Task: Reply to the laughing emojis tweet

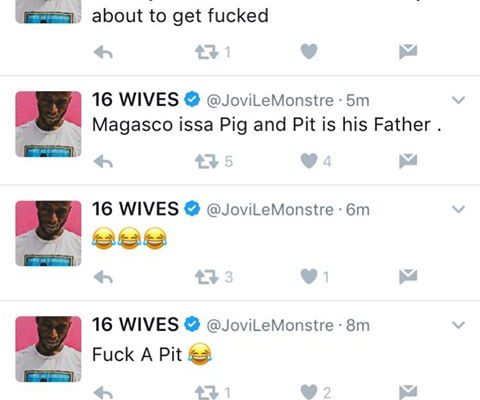Action: pos(103,277)
